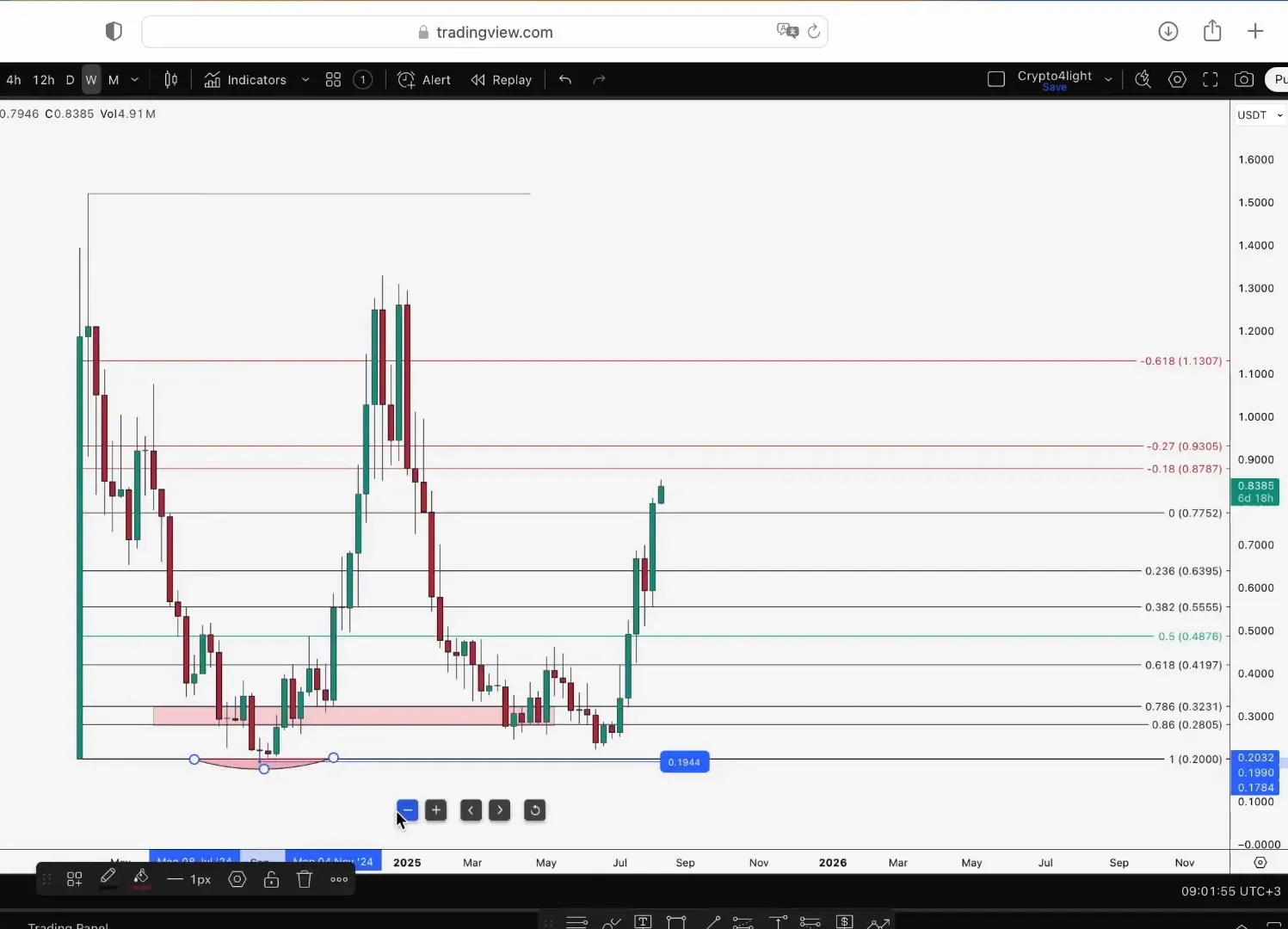The image size is (1288, 929).
Task: Open the Crypto4light layout name
Action: pyautogui.click(x=1055, y=76)
